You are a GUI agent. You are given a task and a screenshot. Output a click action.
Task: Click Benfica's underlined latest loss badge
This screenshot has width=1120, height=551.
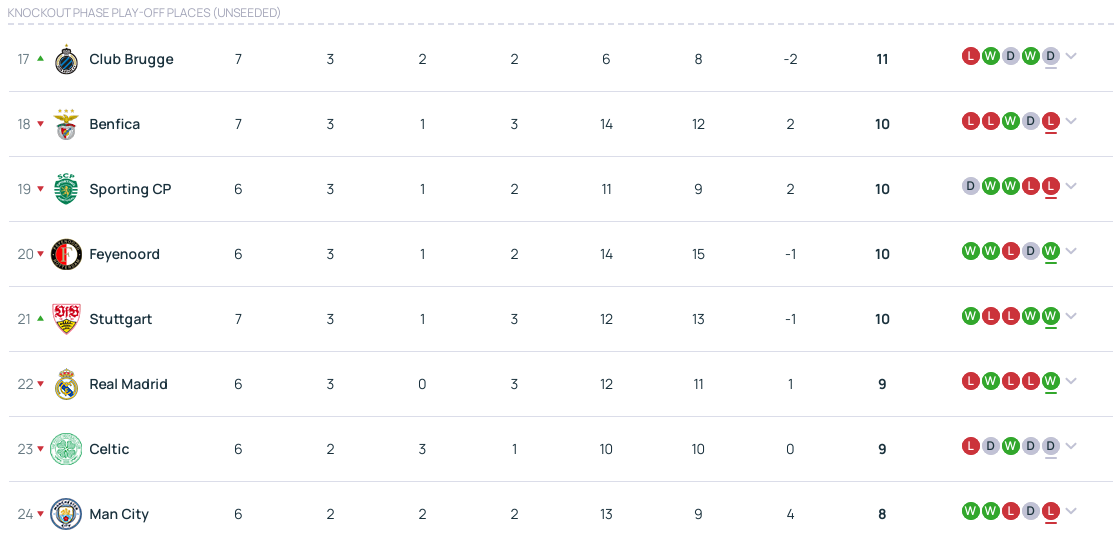1050,121
